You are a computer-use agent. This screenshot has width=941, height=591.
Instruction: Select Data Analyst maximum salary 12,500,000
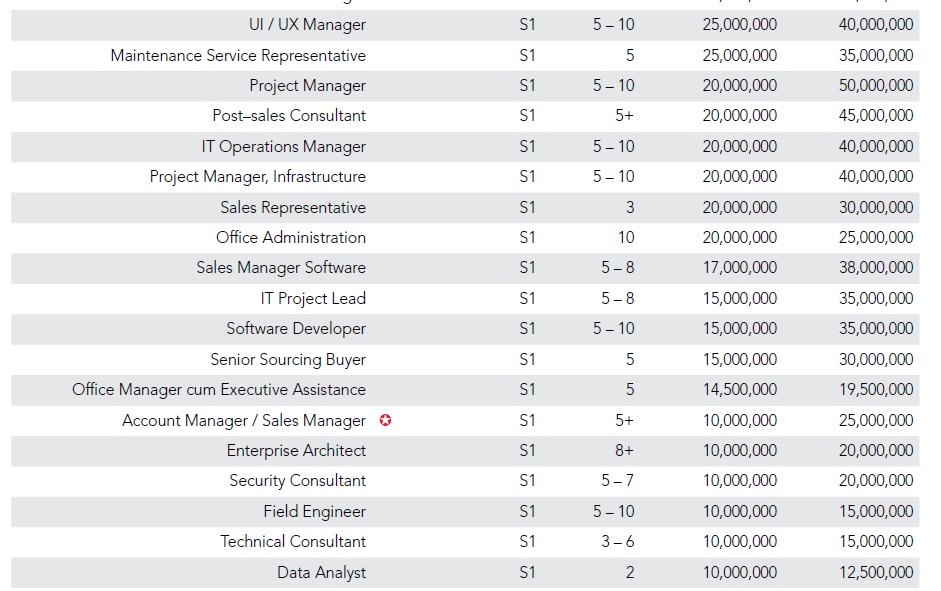click(876, 572)
